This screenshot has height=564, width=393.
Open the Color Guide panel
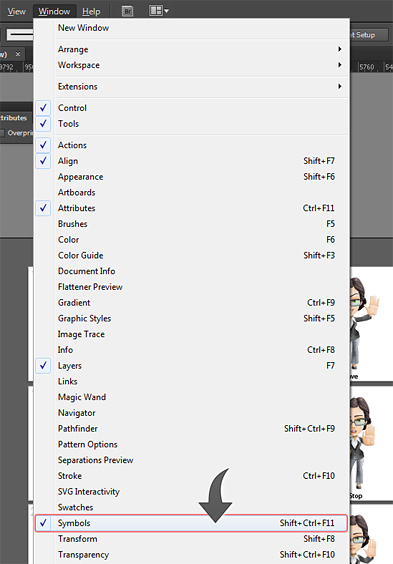coord(192,255)
